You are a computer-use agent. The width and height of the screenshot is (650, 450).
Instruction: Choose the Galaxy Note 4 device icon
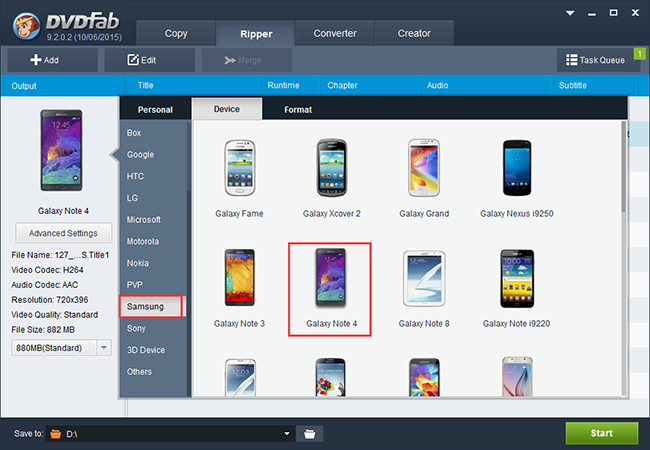330,278
